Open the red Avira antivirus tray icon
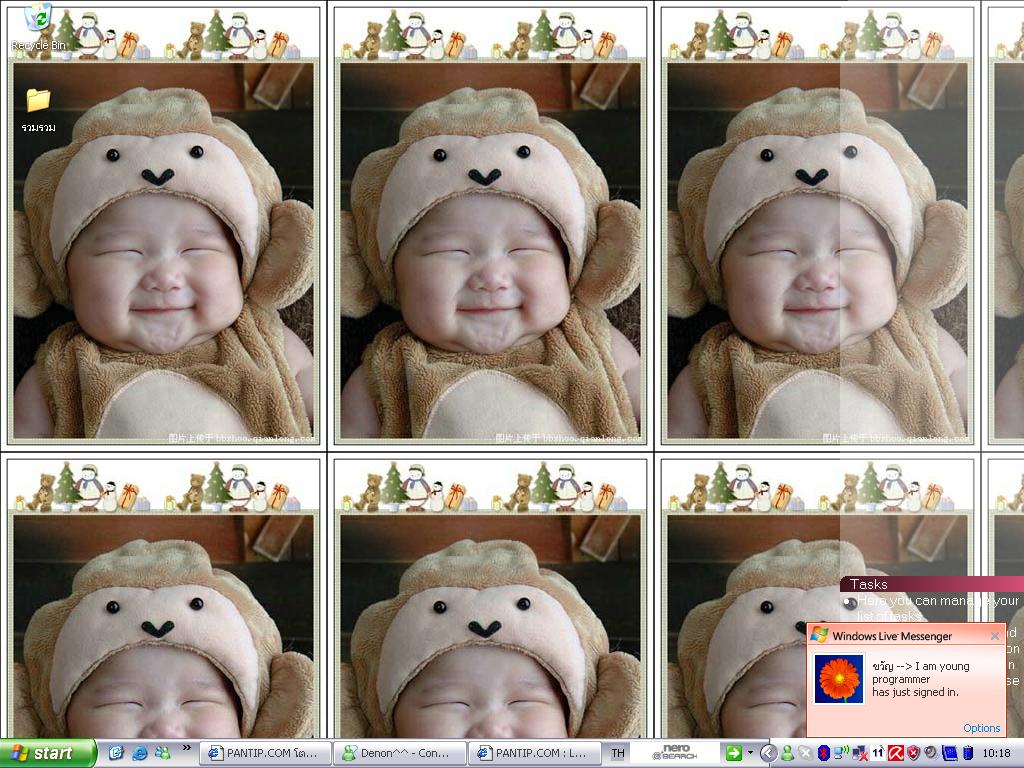1024x768 pixels. point(896,753)
